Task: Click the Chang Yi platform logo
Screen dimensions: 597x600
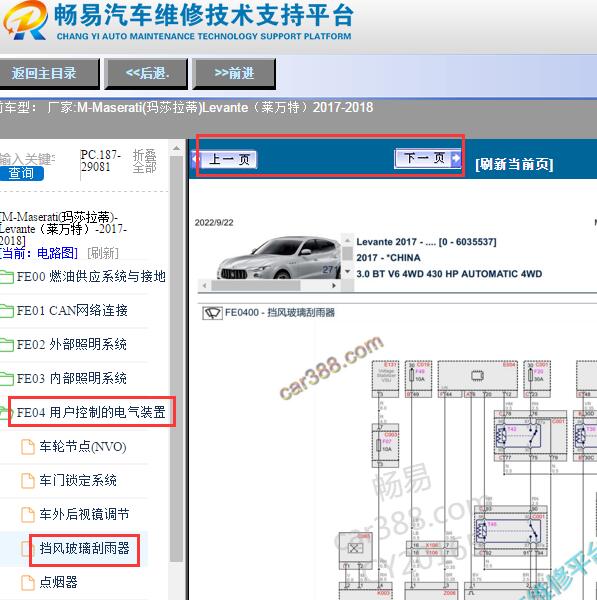Action: pyautogui.click(x=25, y=20)
